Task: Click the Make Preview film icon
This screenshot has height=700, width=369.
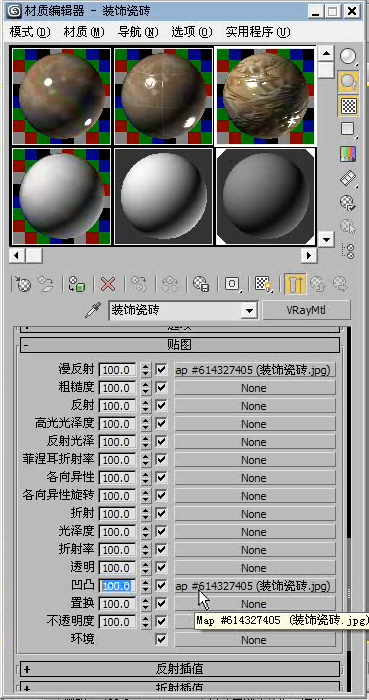Action: 348,179
